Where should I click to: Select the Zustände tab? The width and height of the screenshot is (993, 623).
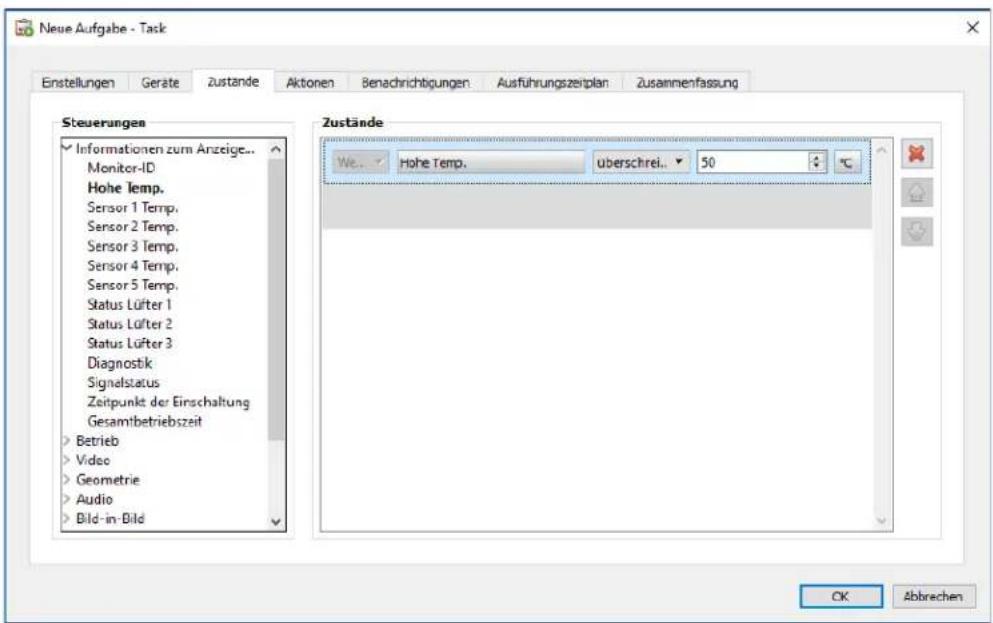click(233, 81)
